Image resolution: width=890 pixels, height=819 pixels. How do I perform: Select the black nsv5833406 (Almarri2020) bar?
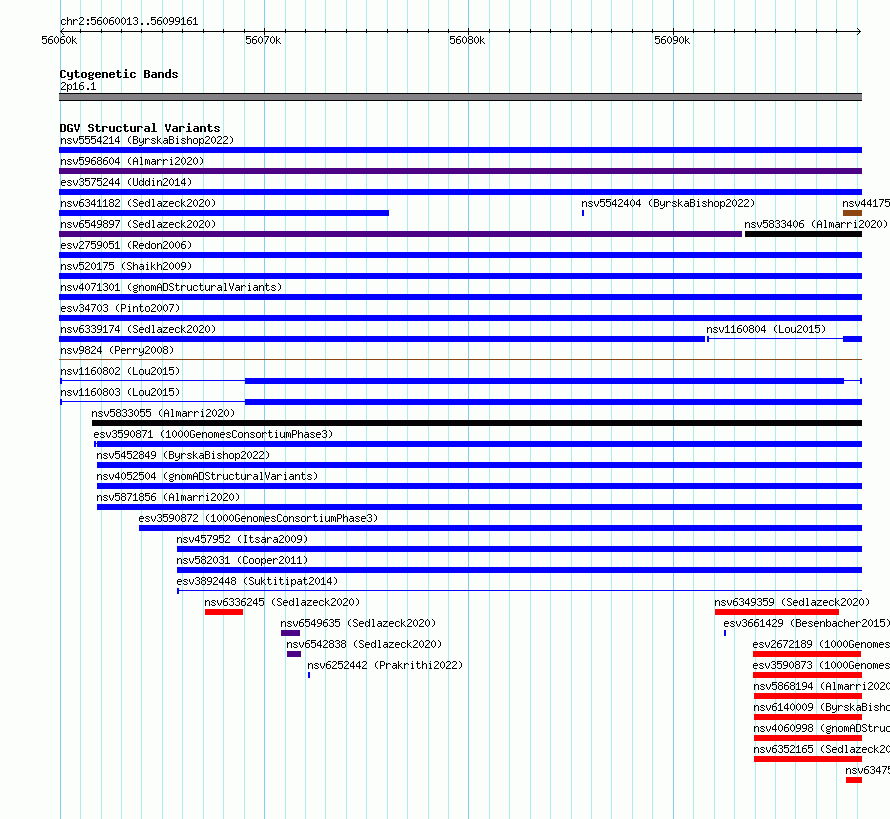(803, 234)
